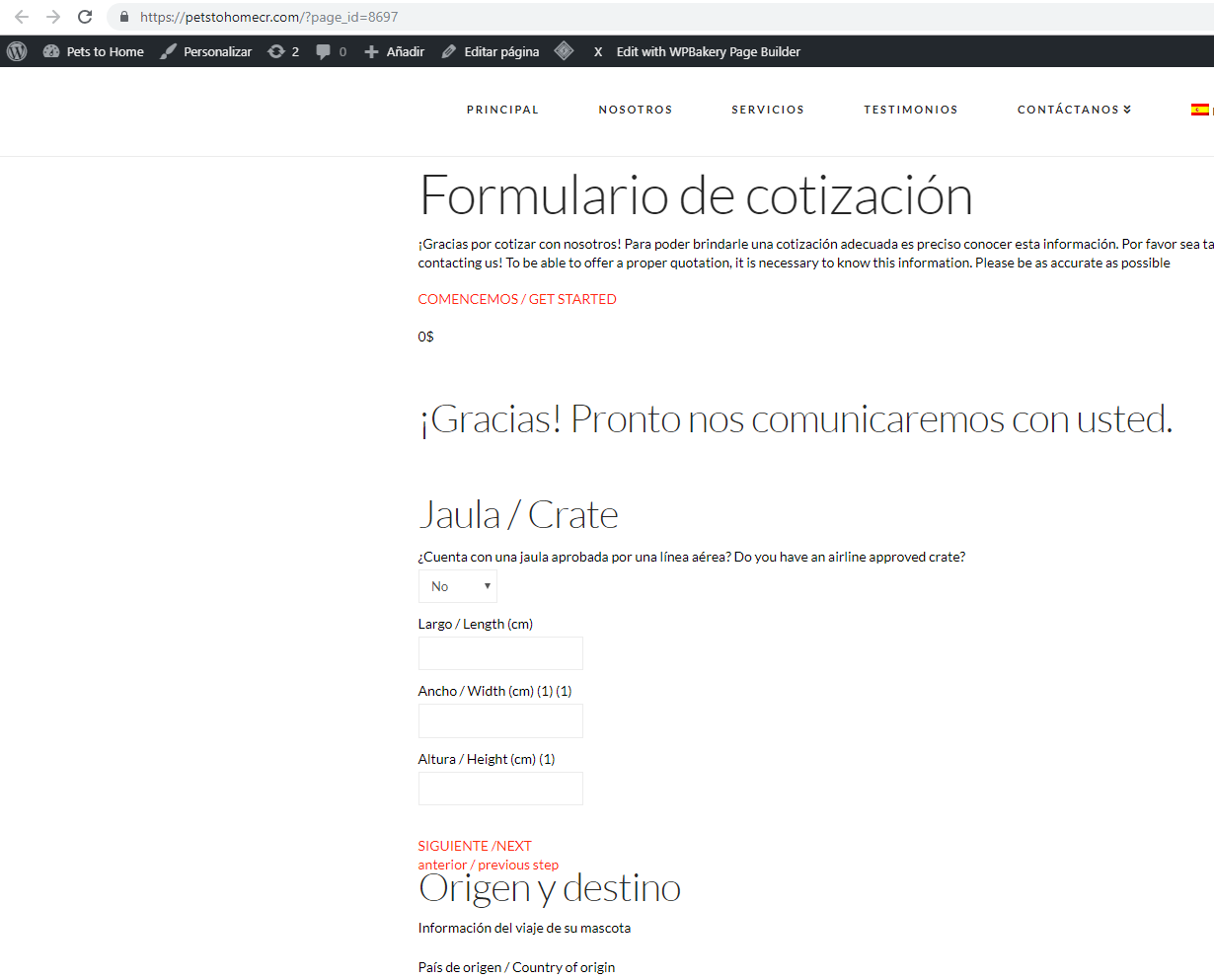Open the pending updates icon showing 2
The height and width of the screenshot is (980, 1214).
click(x=283, y=51)
